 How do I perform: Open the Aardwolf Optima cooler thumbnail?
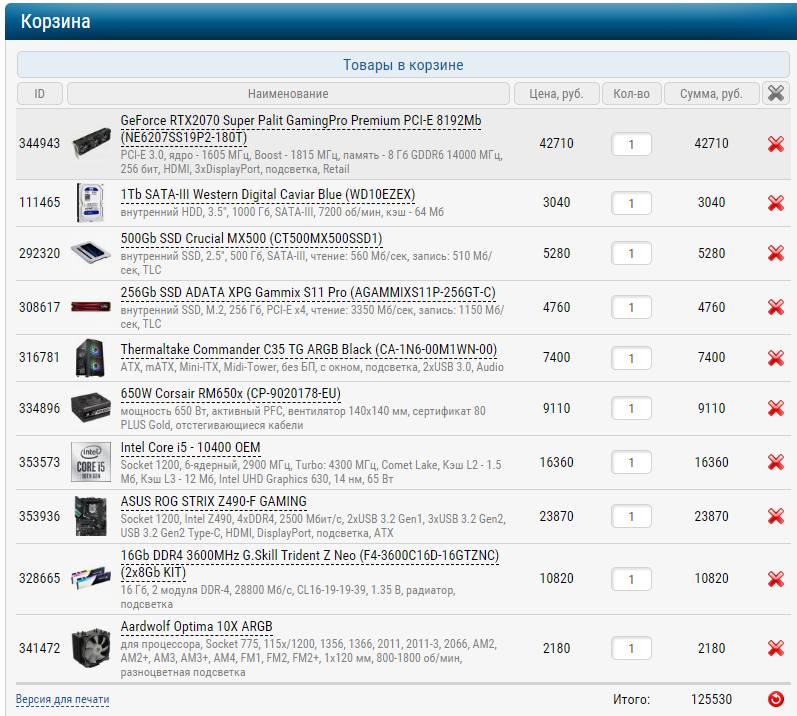pyautogui.click(x=91, y=648)
